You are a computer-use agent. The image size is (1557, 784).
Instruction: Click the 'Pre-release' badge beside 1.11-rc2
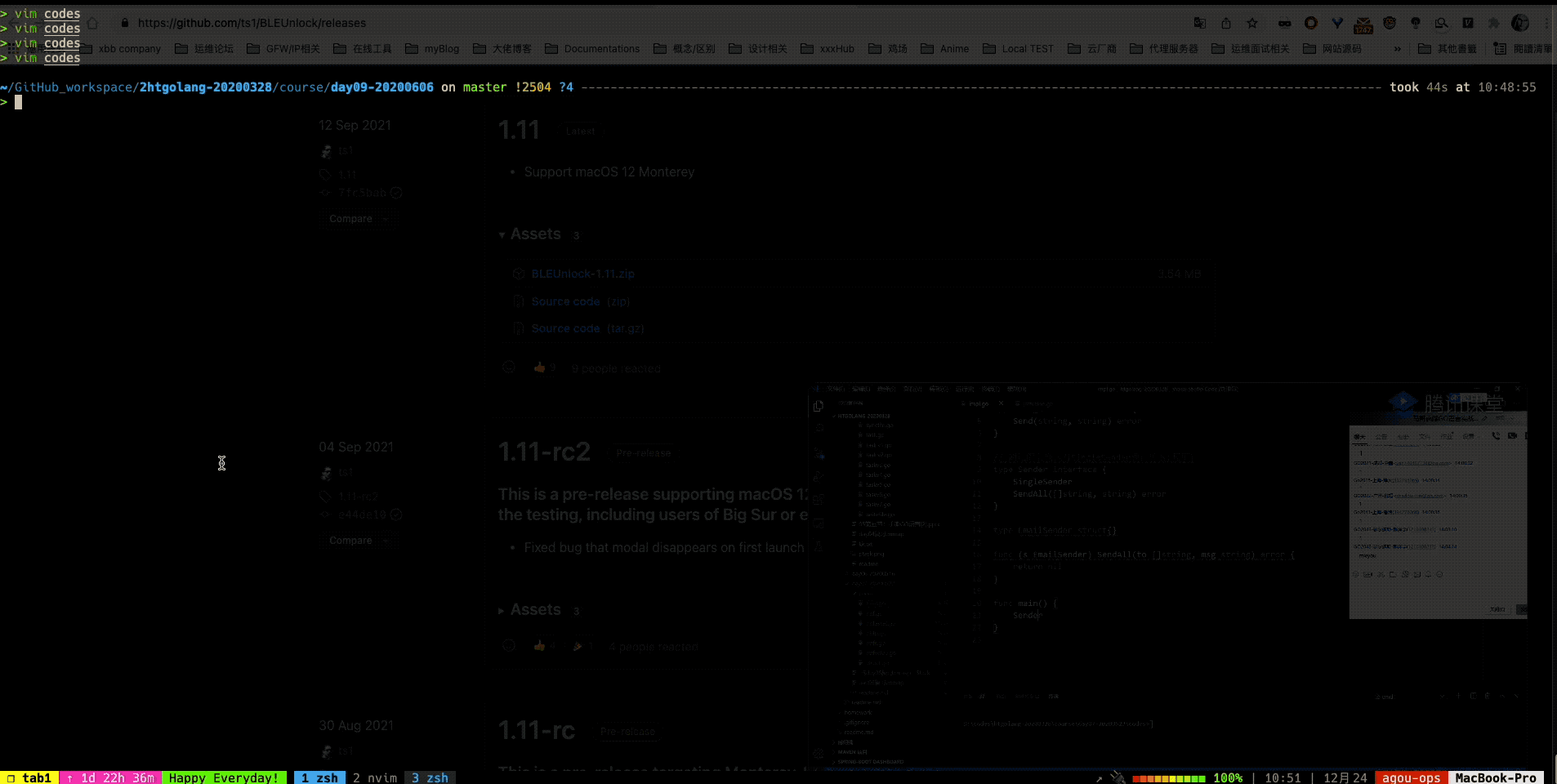(644, 452)
